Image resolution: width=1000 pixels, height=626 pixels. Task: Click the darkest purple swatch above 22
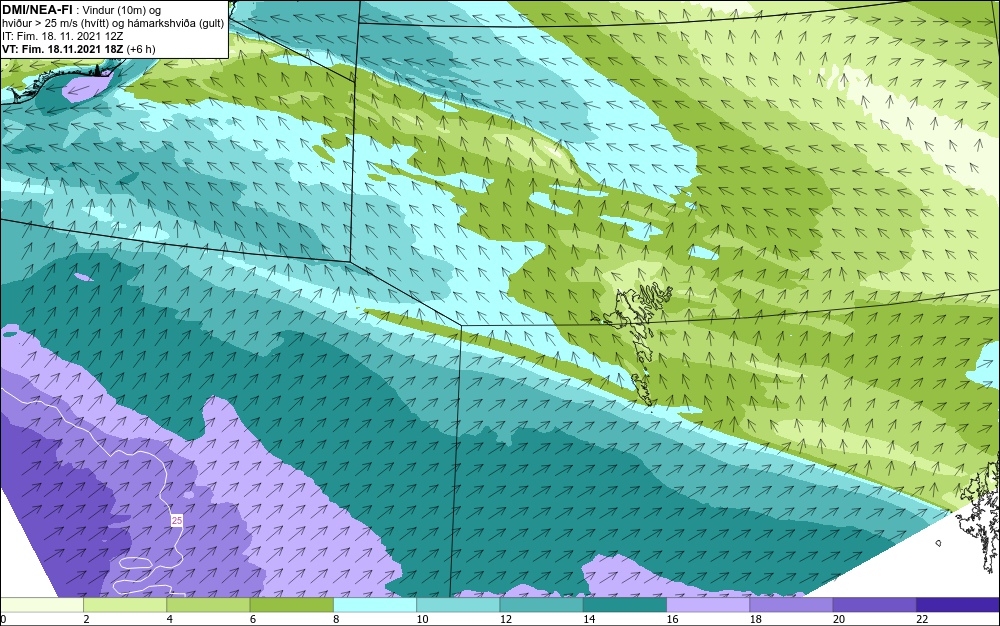(x=958, y=605)
